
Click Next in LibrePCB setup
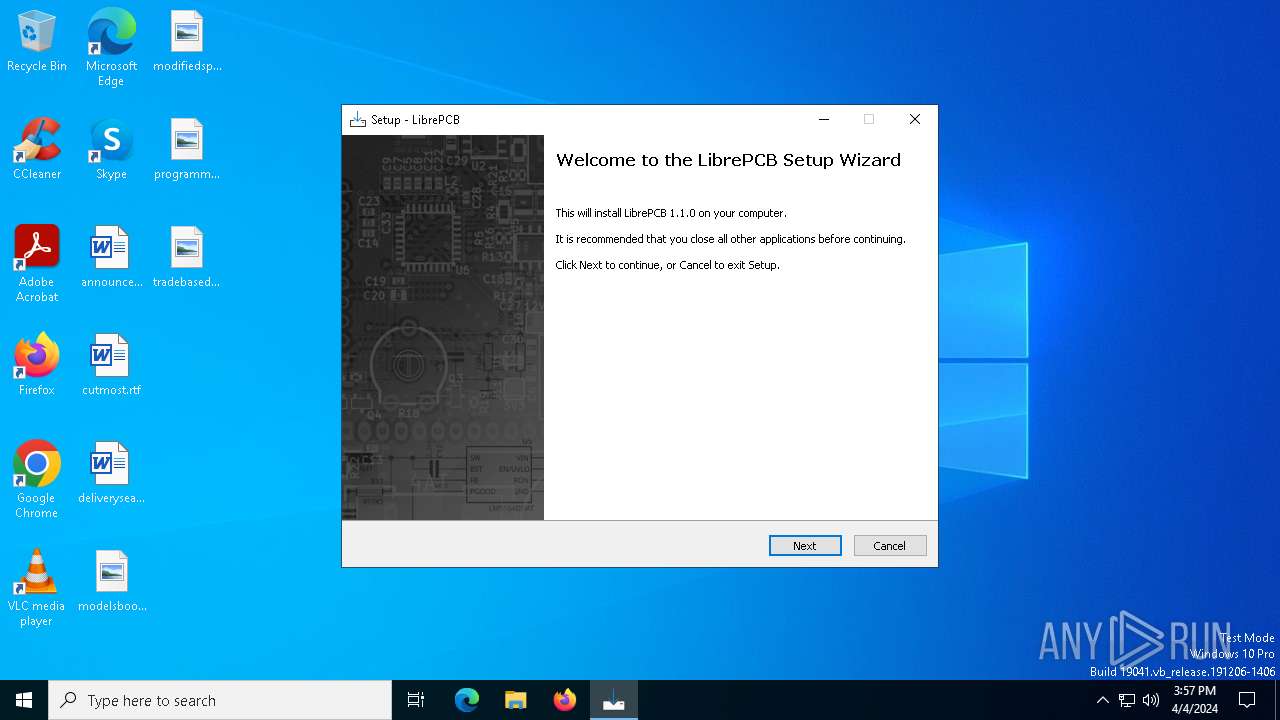tap(805, 545)
